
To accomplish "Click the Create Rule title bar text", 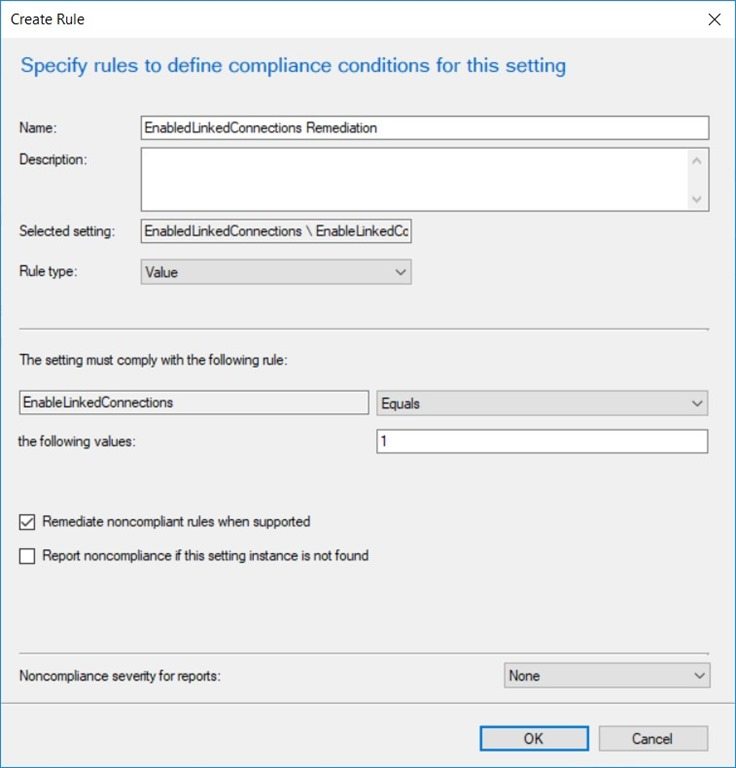I will coord(48,19).
